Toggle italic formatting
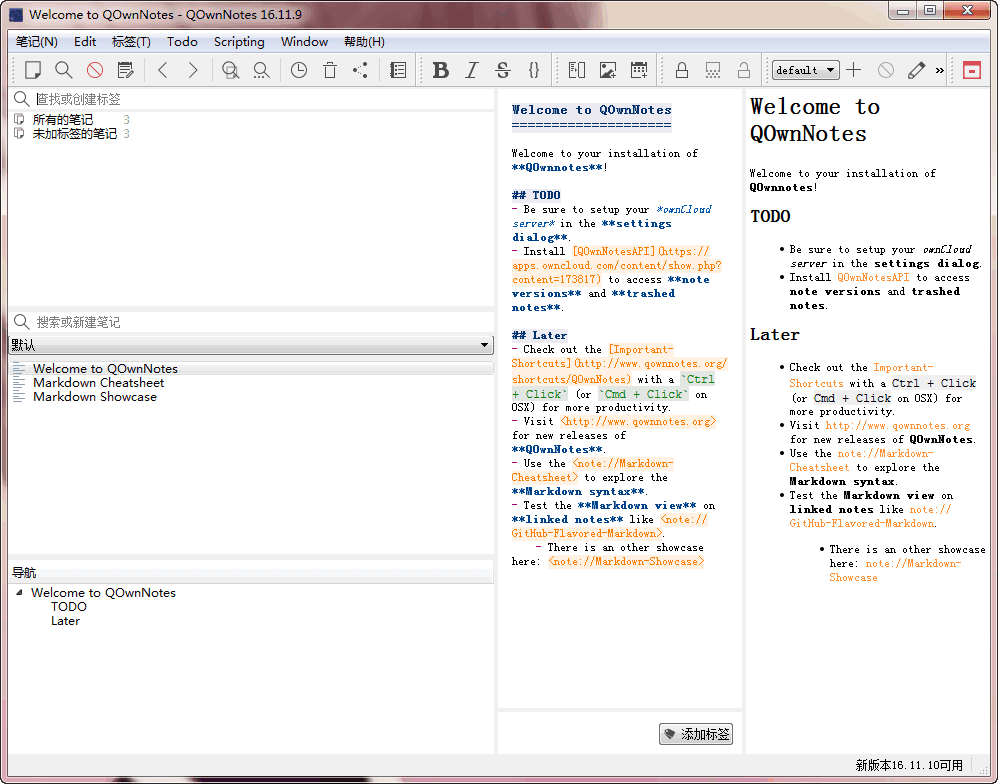 pyautogui.click(x=472, y=70)
